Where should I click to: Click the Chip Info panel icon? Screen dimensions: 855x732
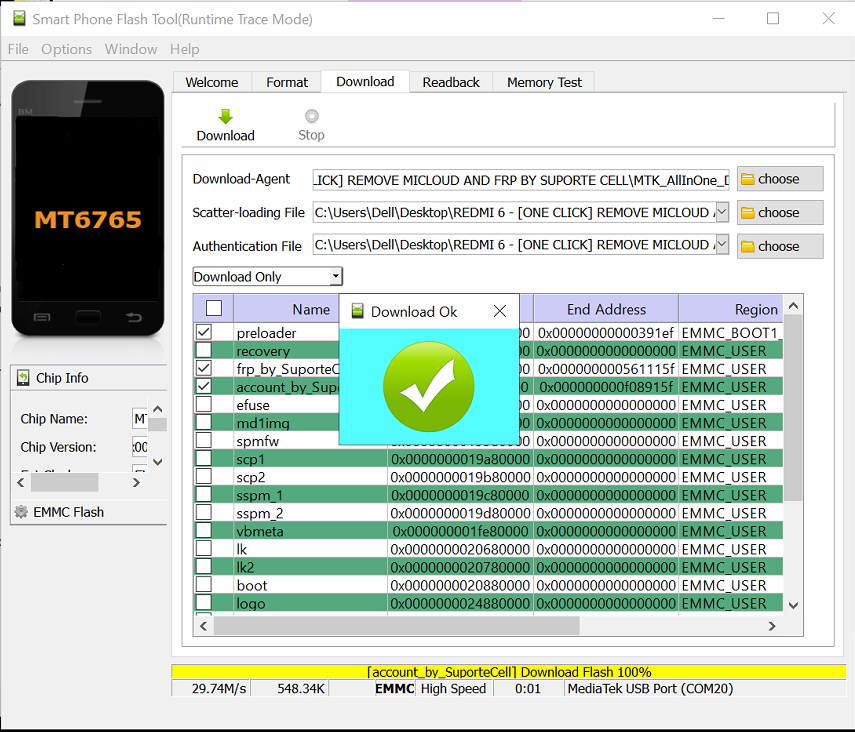click(x=23, y=378)
